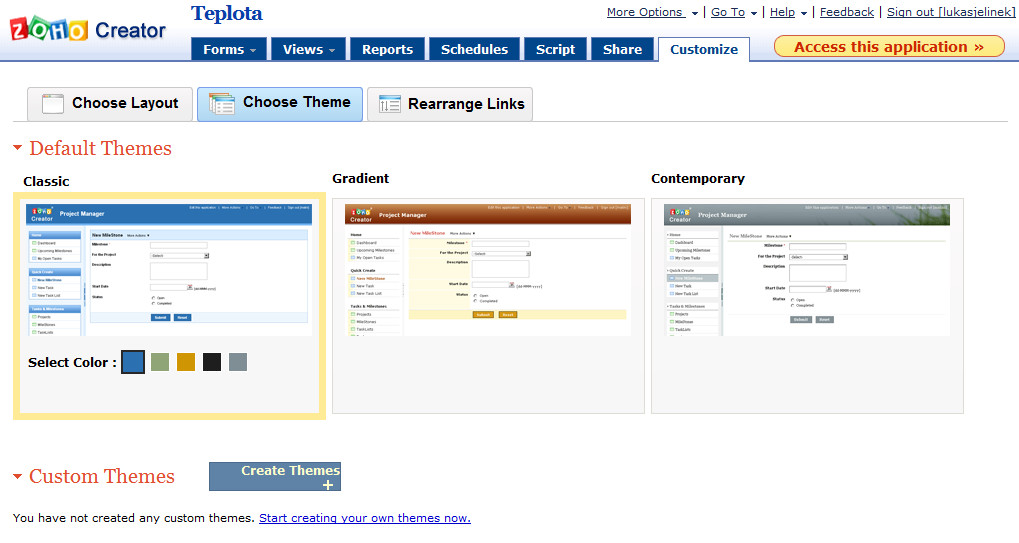Viewport: 1019px width, 543px height.
Task: Click the Teplota application title
Action: [x=227, y=14]
